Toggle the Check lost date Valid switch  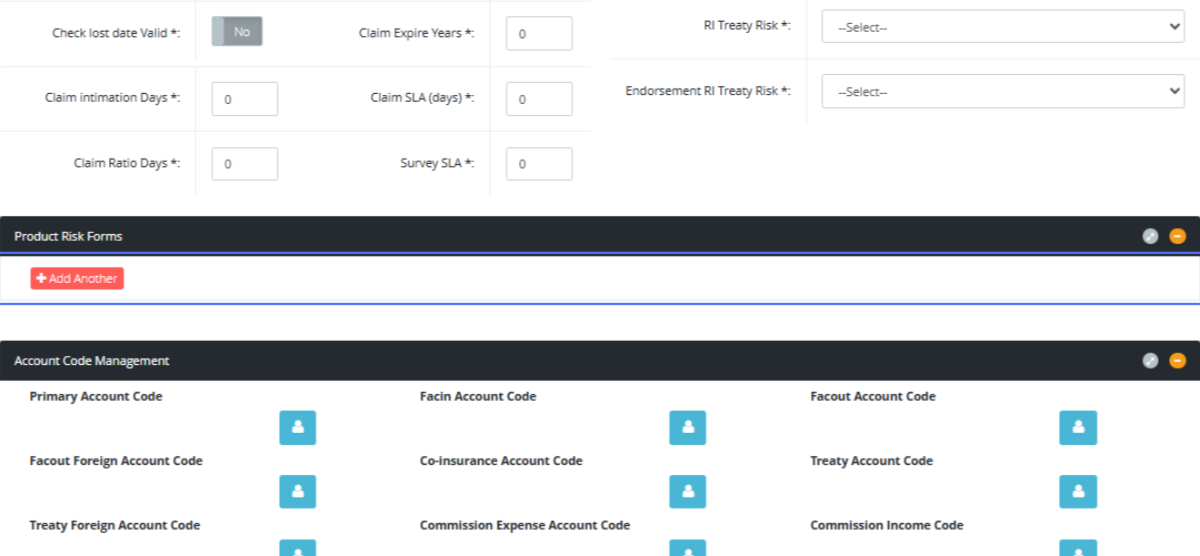[237, 32]
